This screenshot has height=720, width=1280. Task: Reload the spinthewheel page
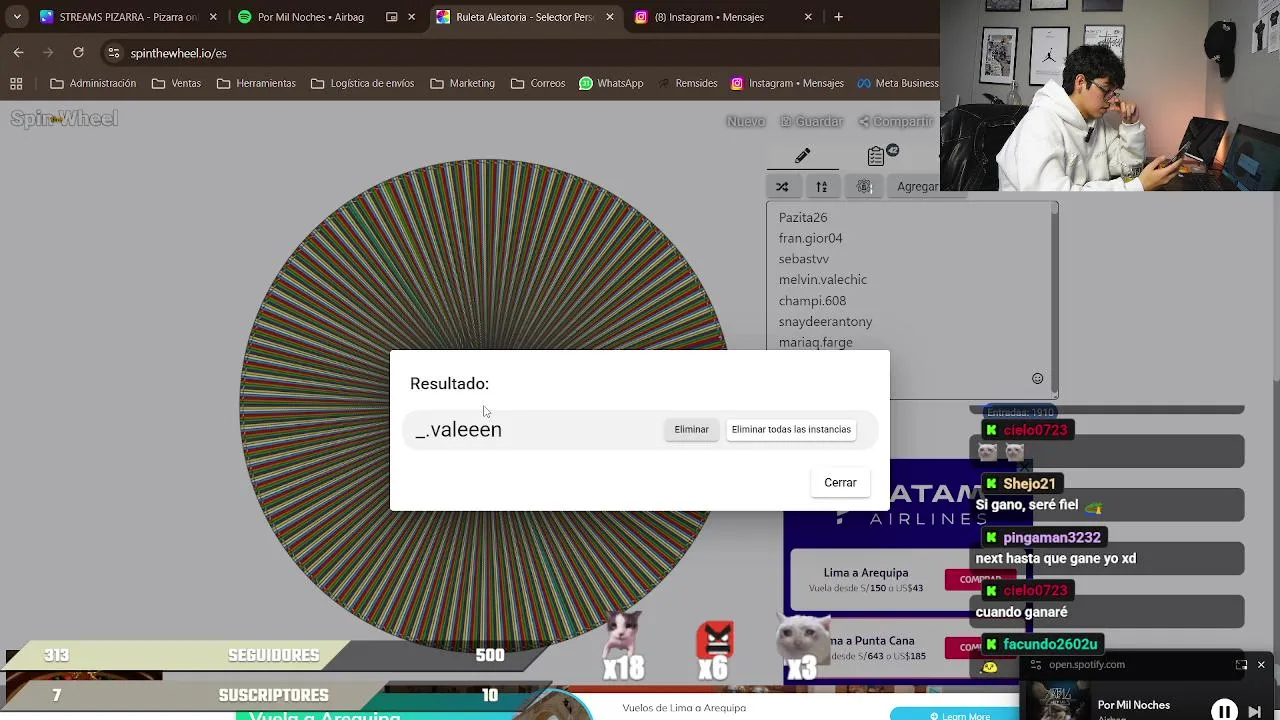[78, 53]
